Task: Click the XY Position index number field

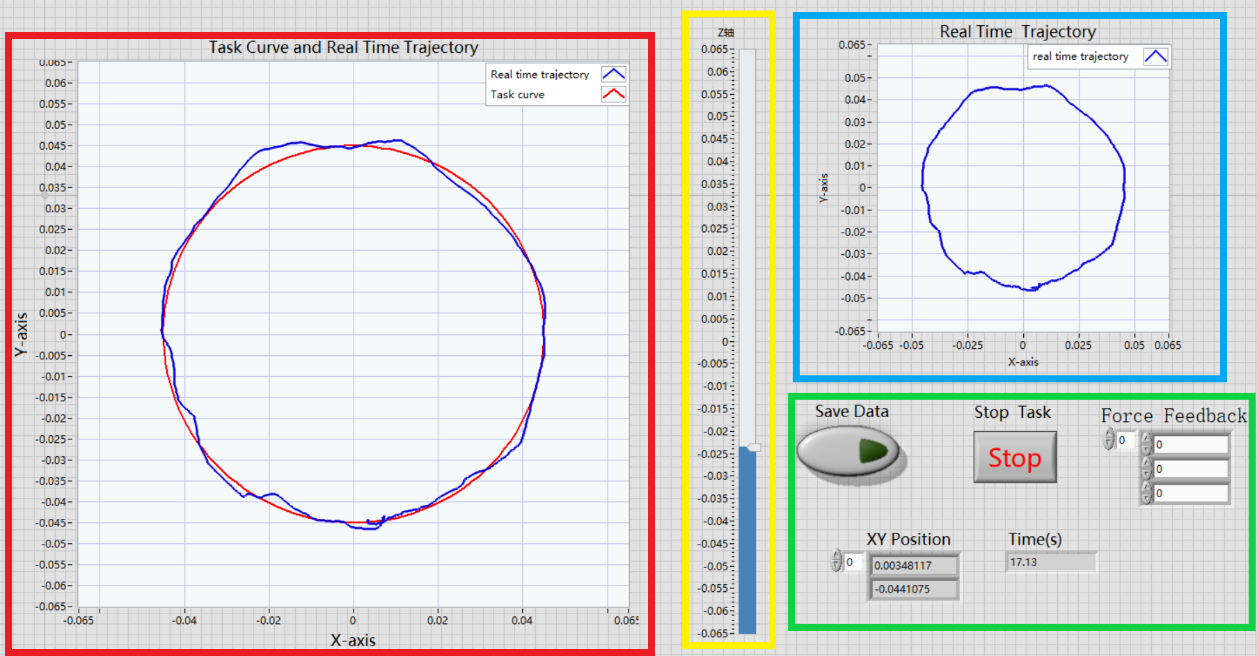Action: (853, 563)
